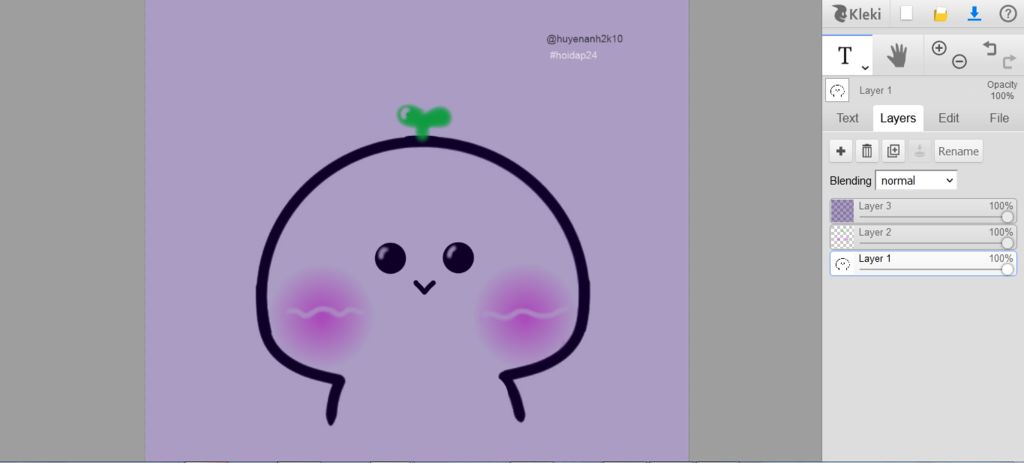Switch to the Layers tab
This screenshot has width=1024, height=463.
click(898, 118)
